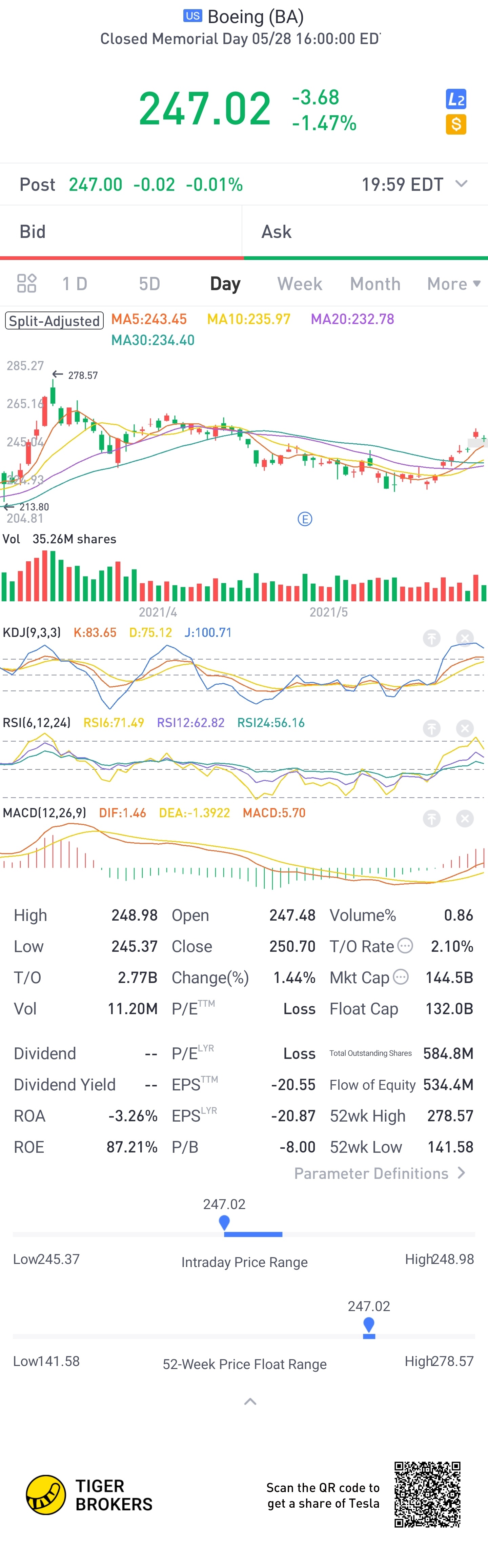488x1568 pixels.
Task: Pin the RSI indicator to top
Action: point(431,728)
